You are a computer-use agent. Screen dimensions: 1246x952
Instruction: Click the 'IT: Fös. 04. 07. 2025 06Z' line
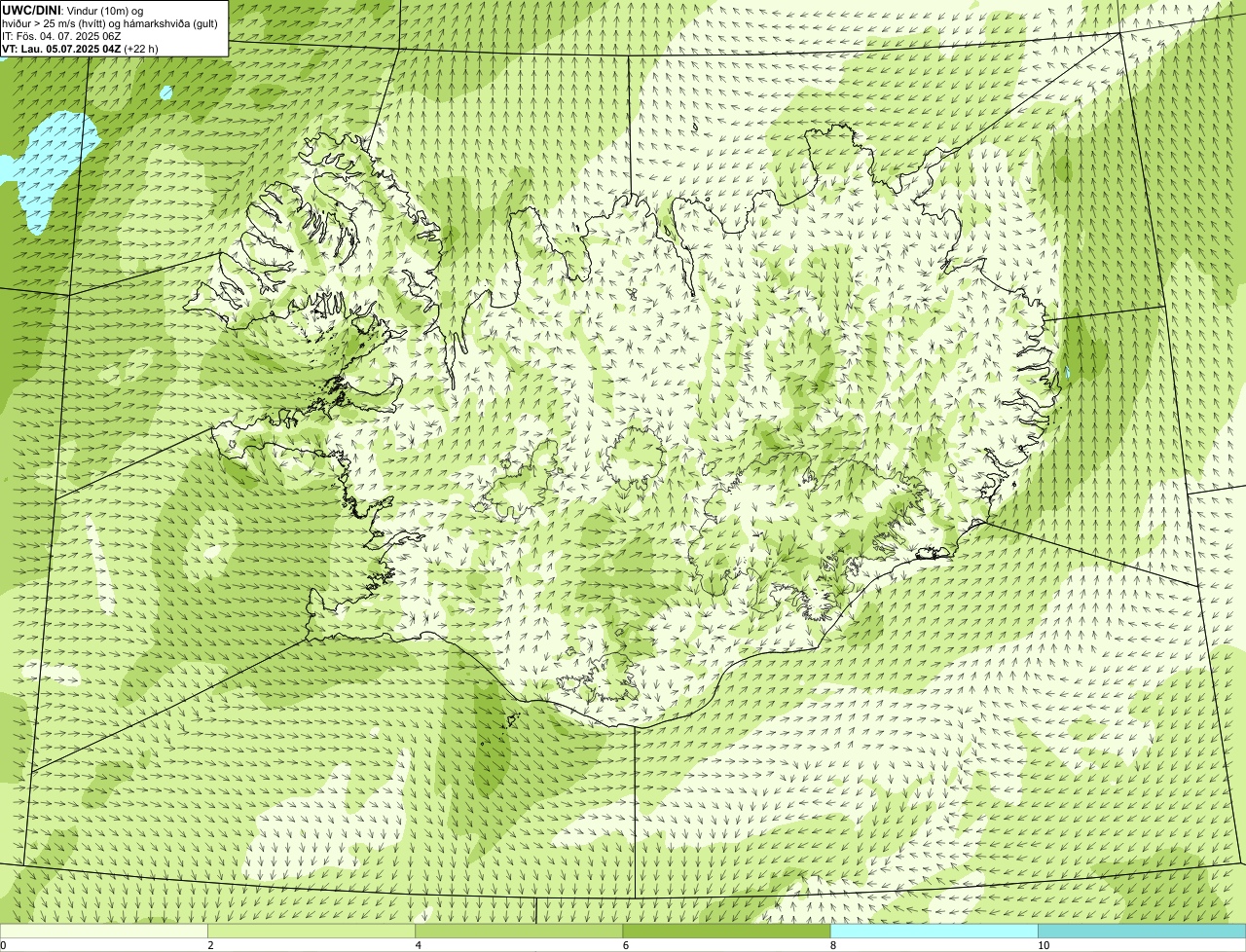pos(61,35)
